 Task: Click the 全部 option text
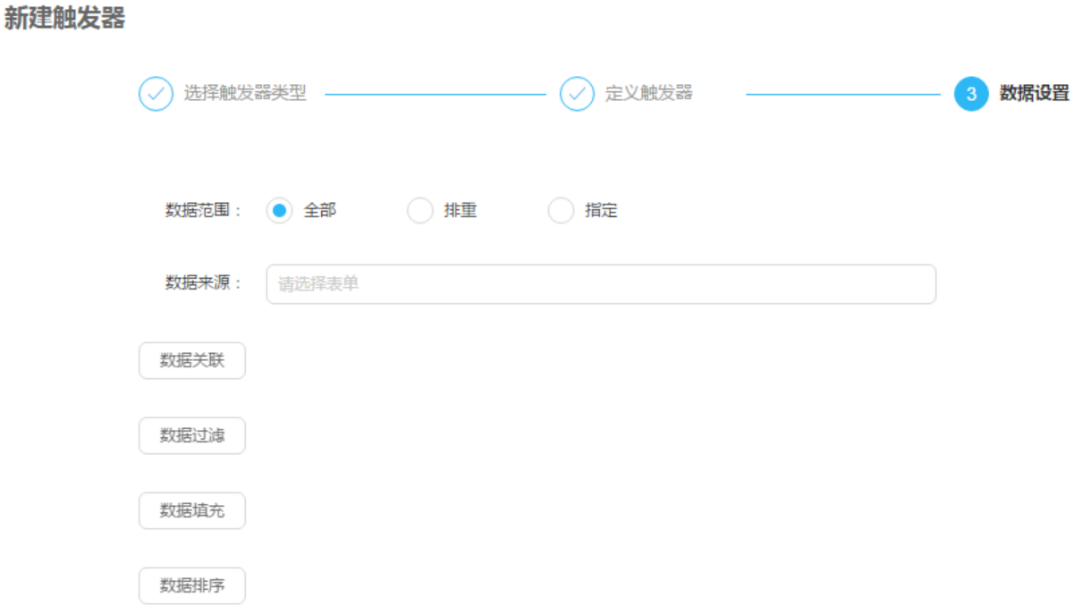pyautogui.click(x=320, y=211)
